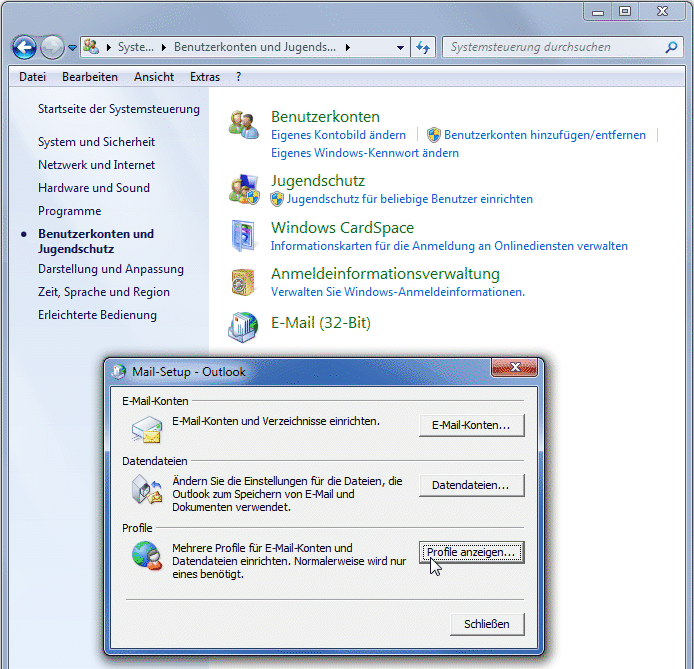Click Verwalten Sie Windows-Anmeldeinformationen

[x=398, y=292]
